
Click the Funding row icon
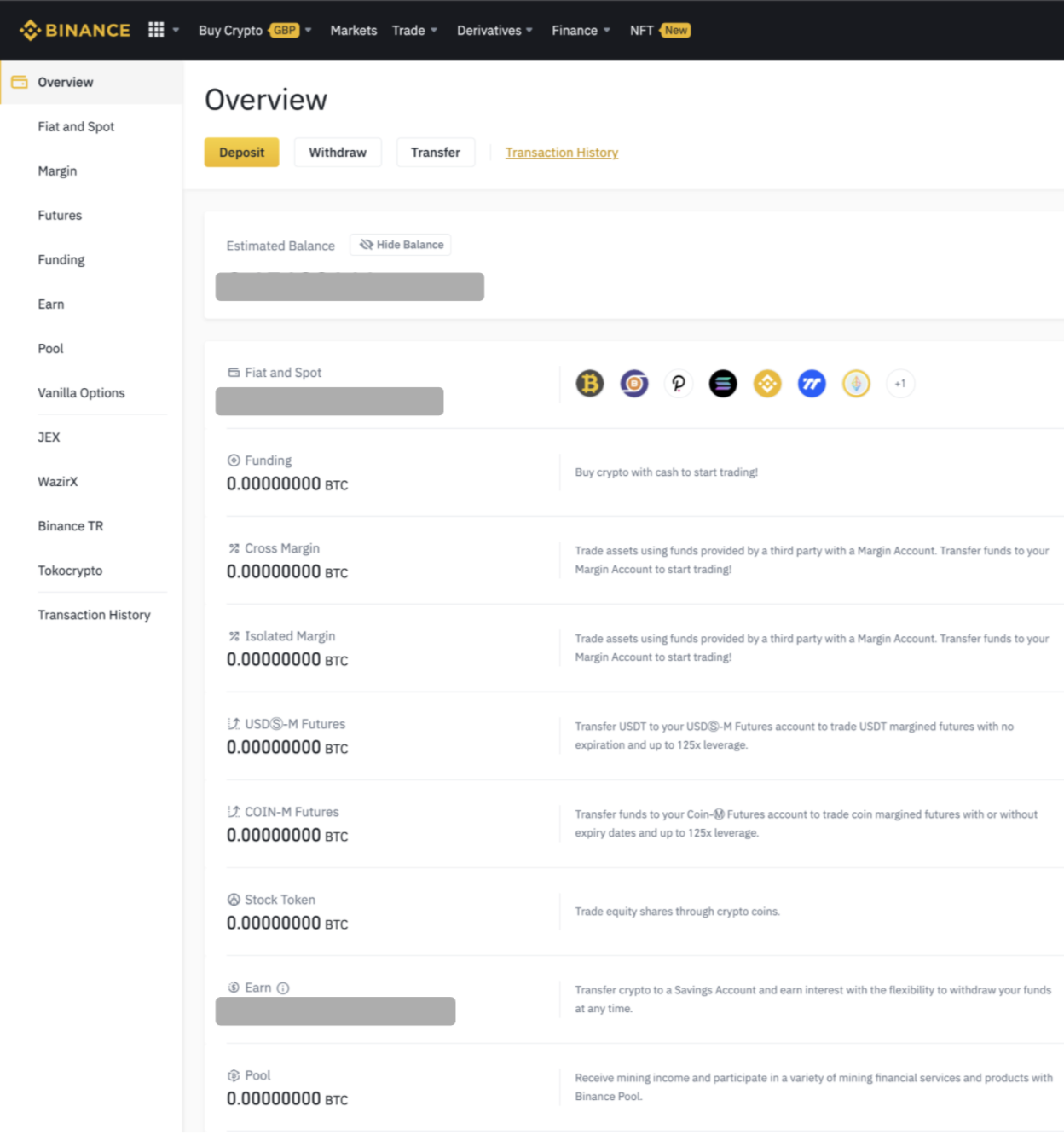[234, 460]
